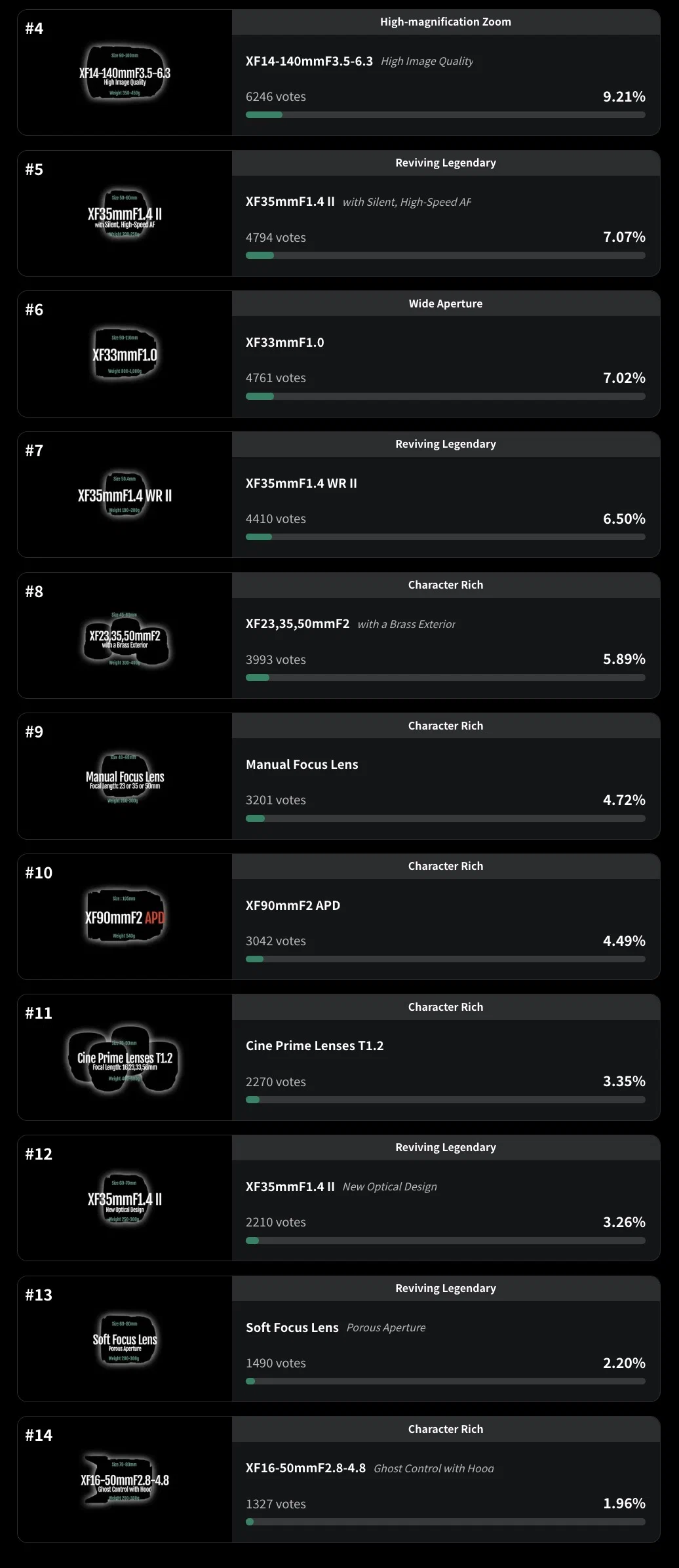Screen dimensions: 679x1568
Task: Click the Reviving Legendary header on rank #7
Action: pyautogui.click(x=446, y=444)
